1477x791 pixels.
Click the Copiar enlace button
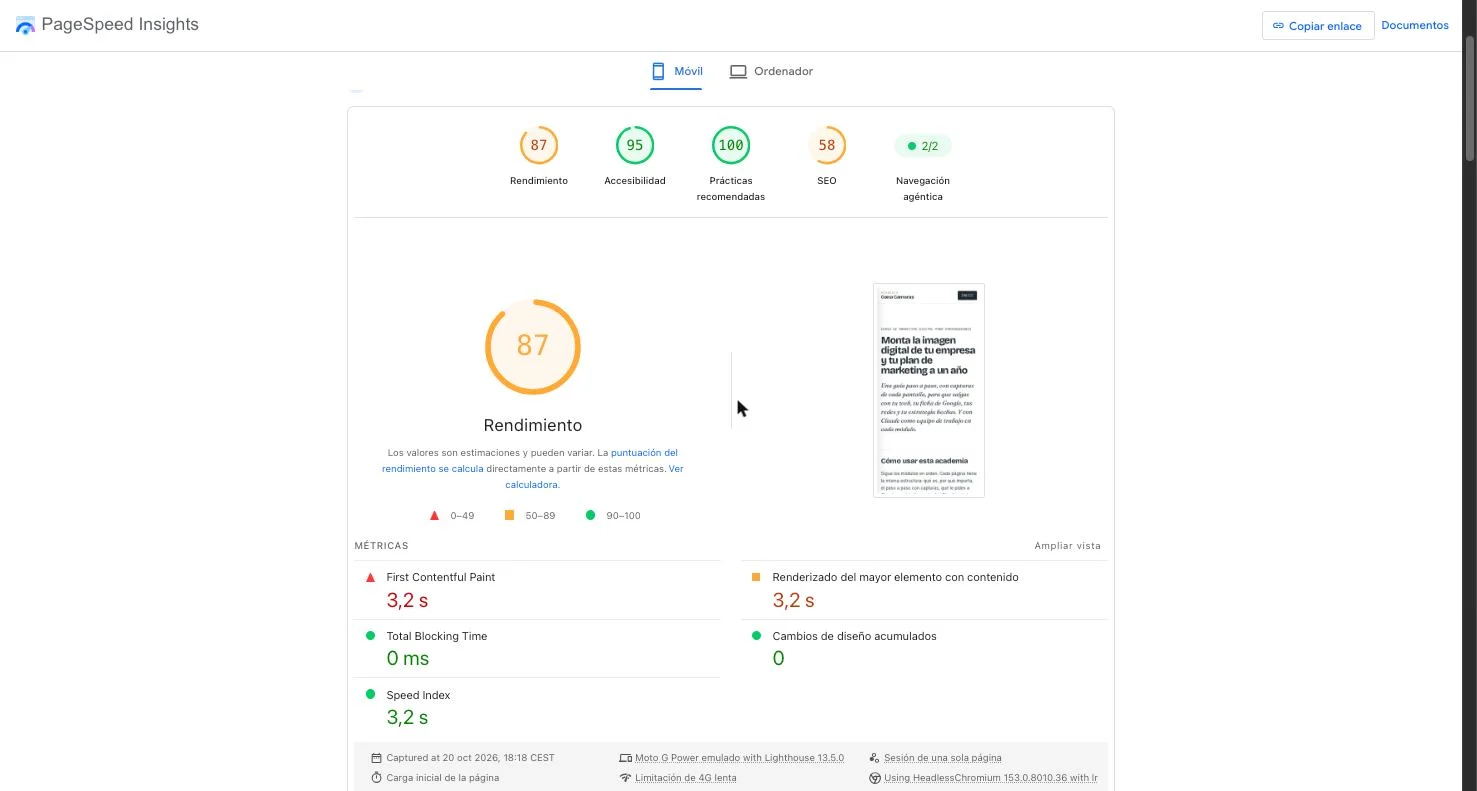[1318, 26]
